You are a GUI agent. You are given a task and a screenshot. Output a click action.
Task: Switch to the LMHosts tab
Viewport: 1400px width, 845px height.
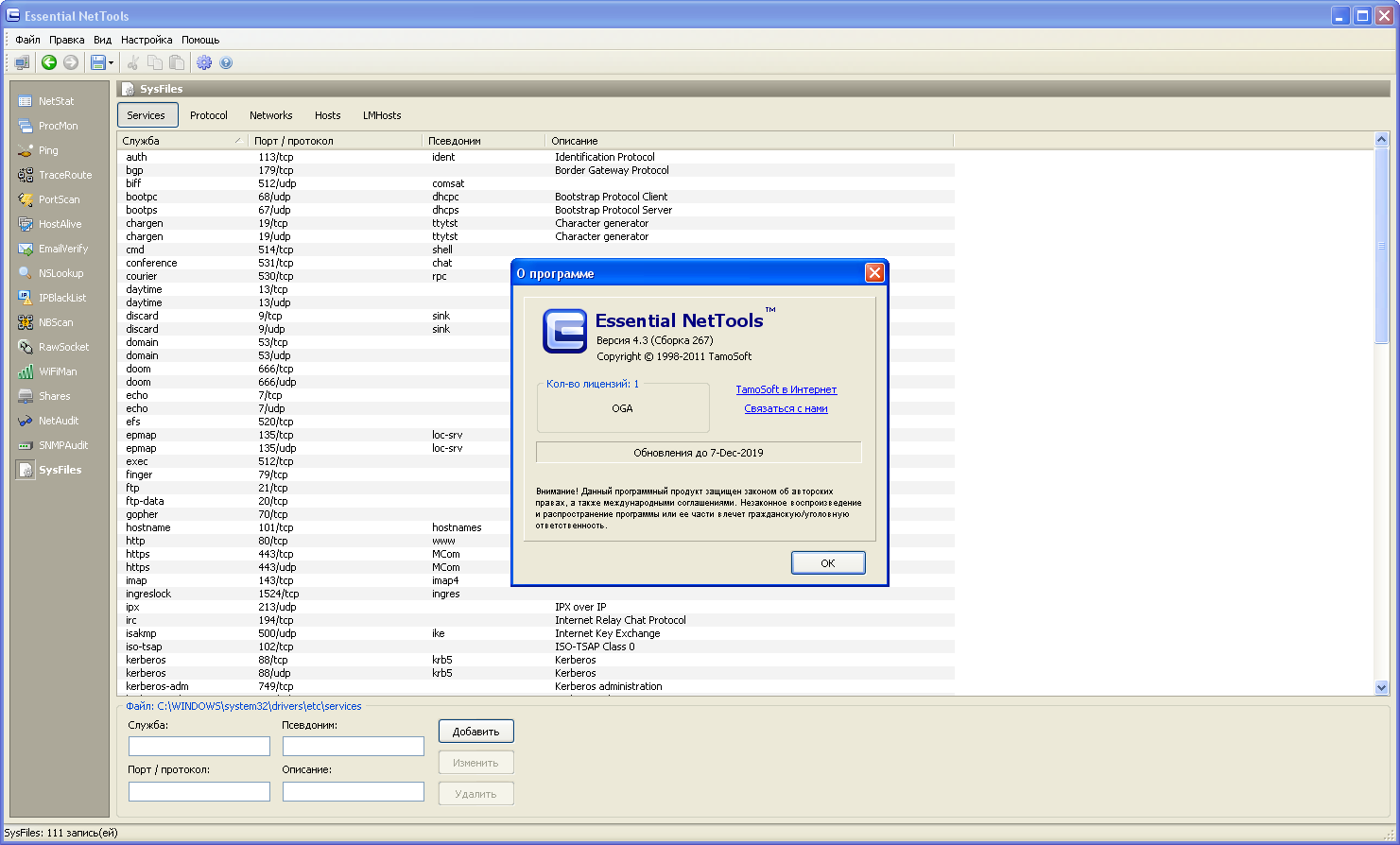(x=382, y=115)
